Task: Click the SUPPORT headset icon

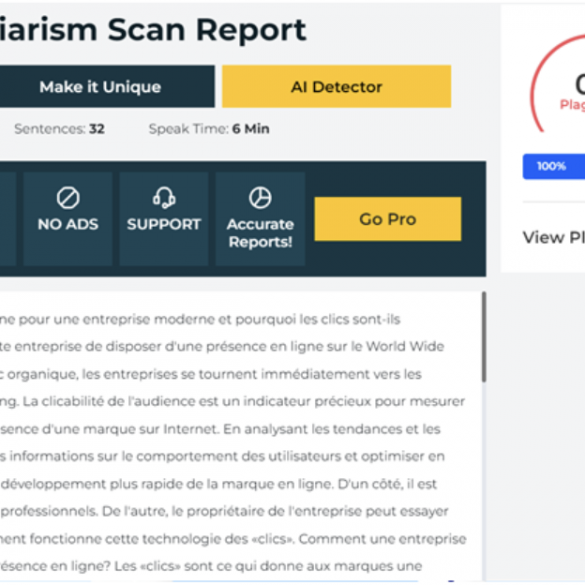Action: (x=164, y=198)
